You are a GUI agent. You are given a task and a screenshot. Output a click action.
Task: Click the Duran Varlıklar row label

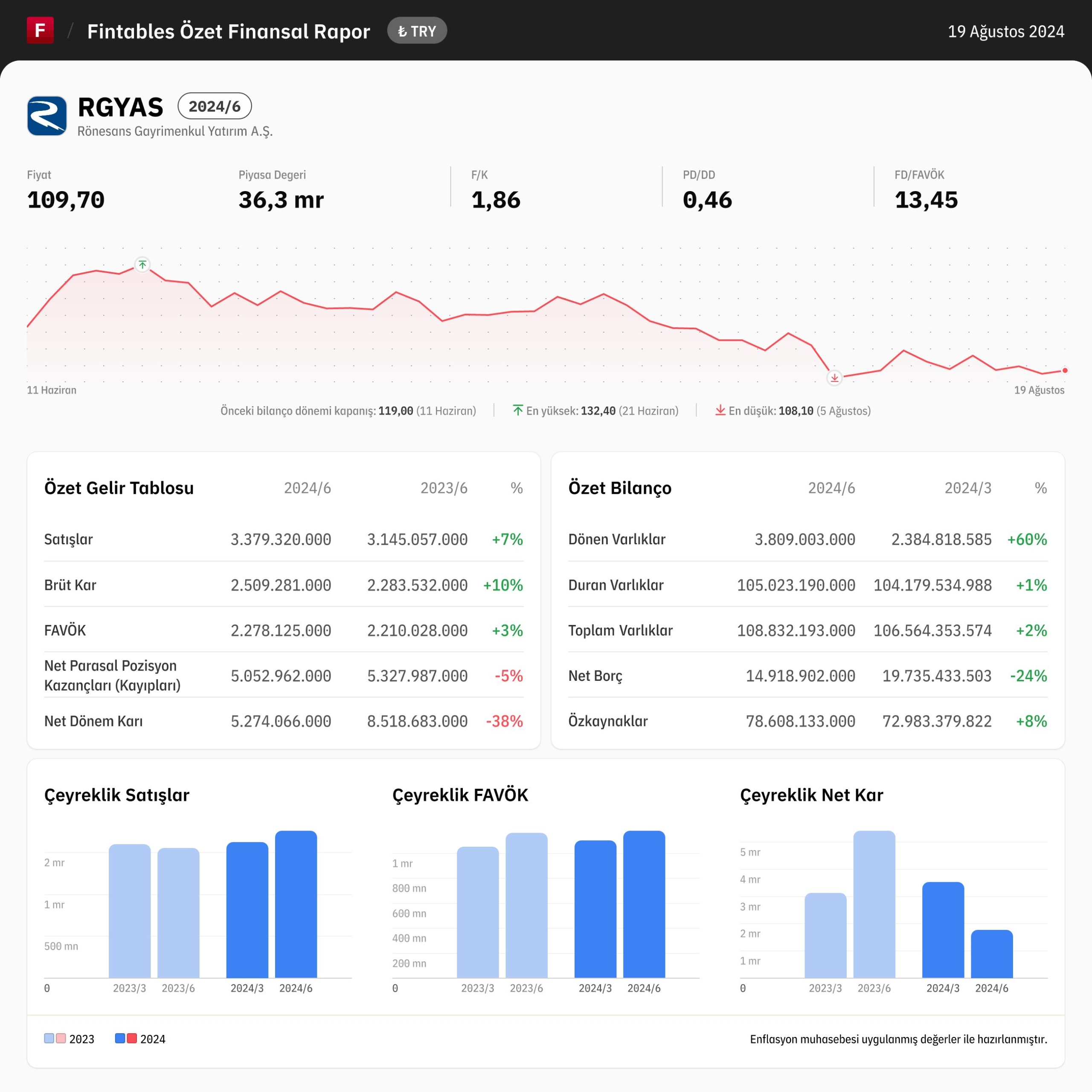pyautogui.click(x=616, y=585)
